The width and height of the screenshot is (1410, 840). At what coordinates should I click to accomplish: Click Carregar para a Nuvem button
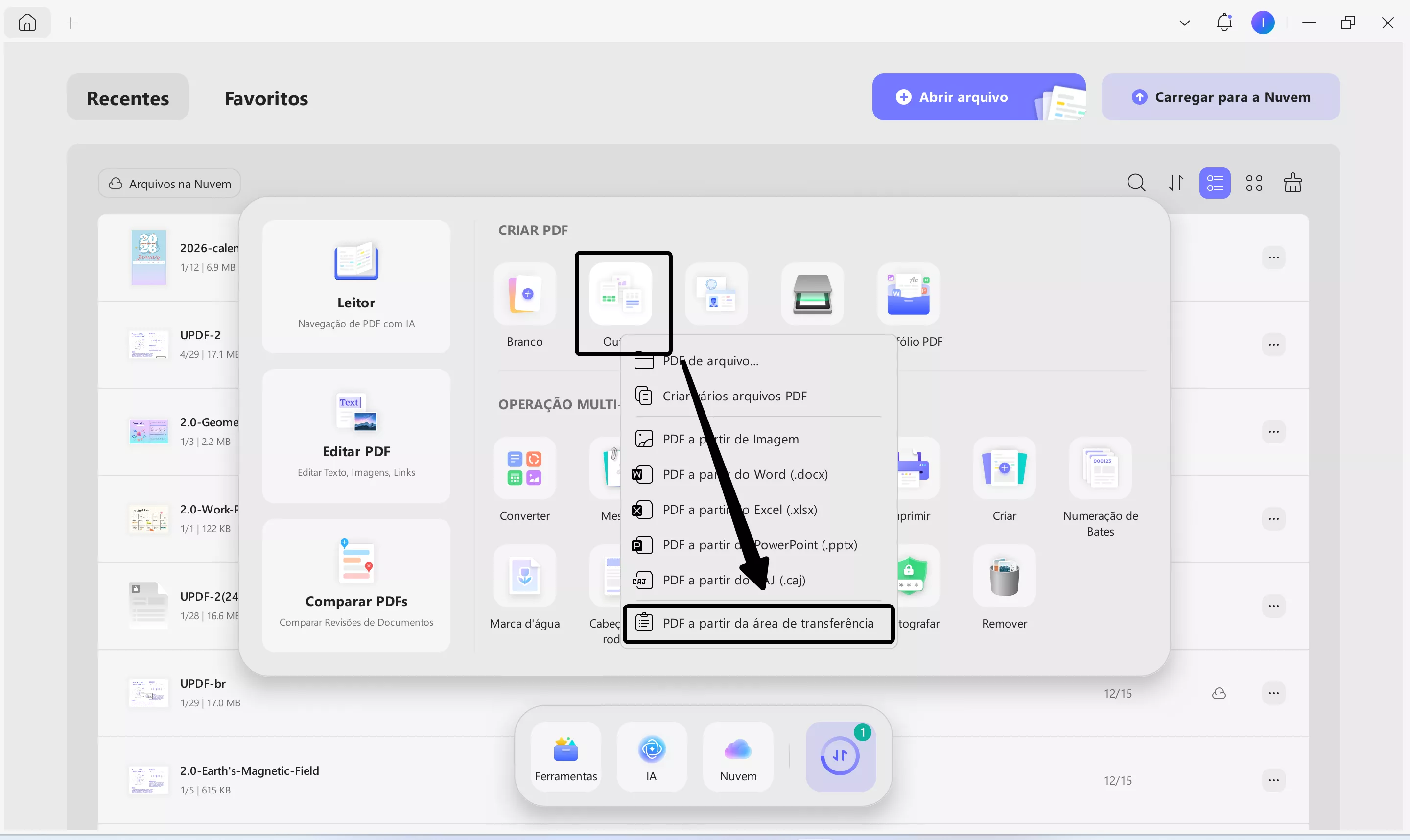(x=1220, y=97)
